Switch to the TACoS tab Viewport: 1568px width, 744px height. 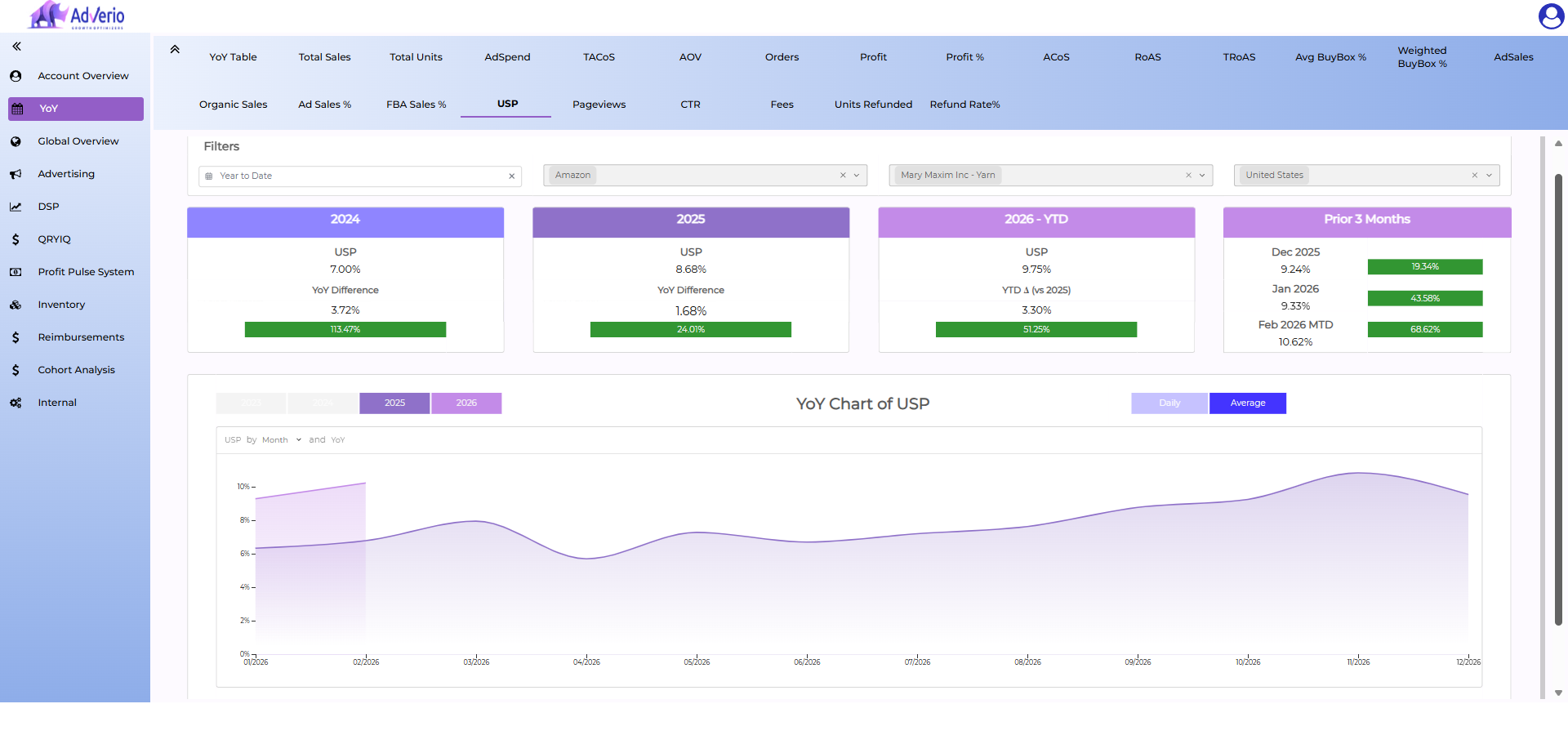(599, 57)
